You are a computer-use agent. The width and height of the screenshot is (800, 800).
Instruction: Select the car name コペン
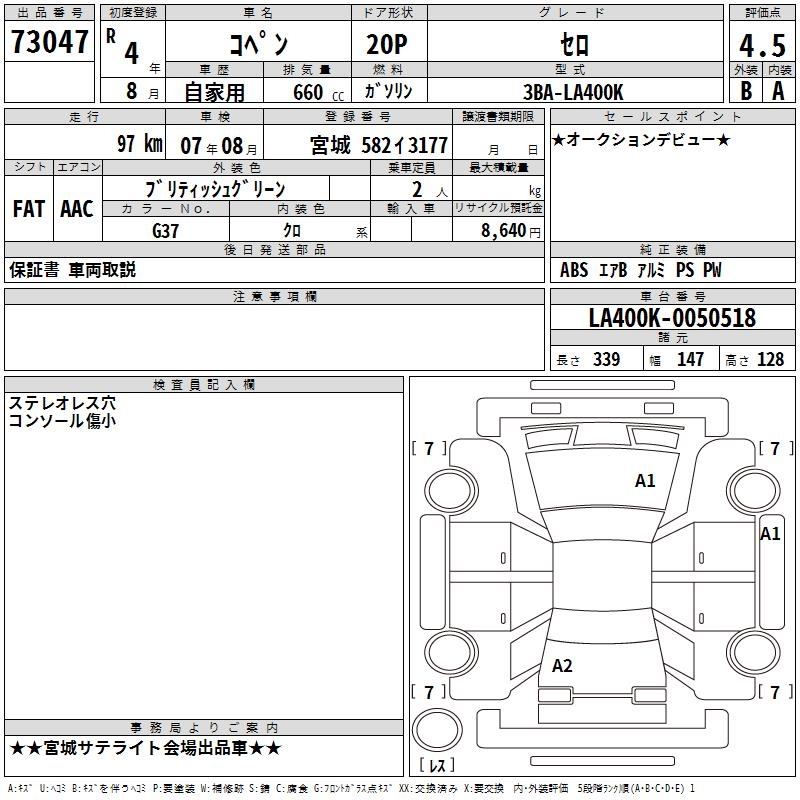click(258, 43)
